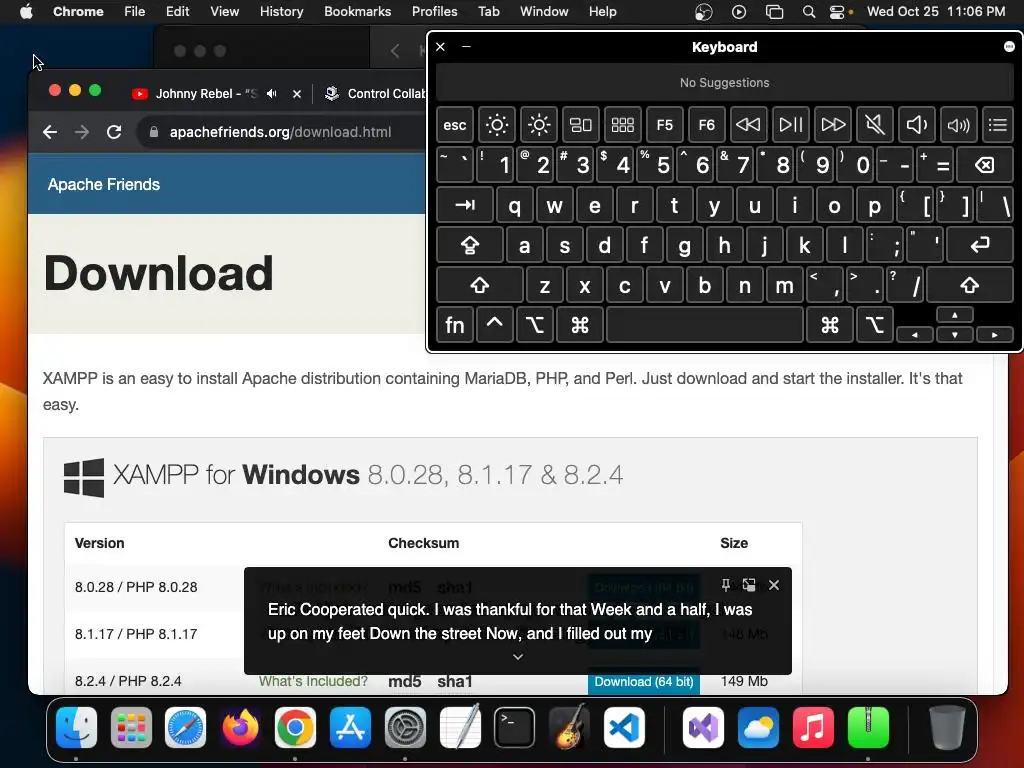Tap the F6 key
Viewport: 1024px width, 768px height.
(x=707, y=125)
